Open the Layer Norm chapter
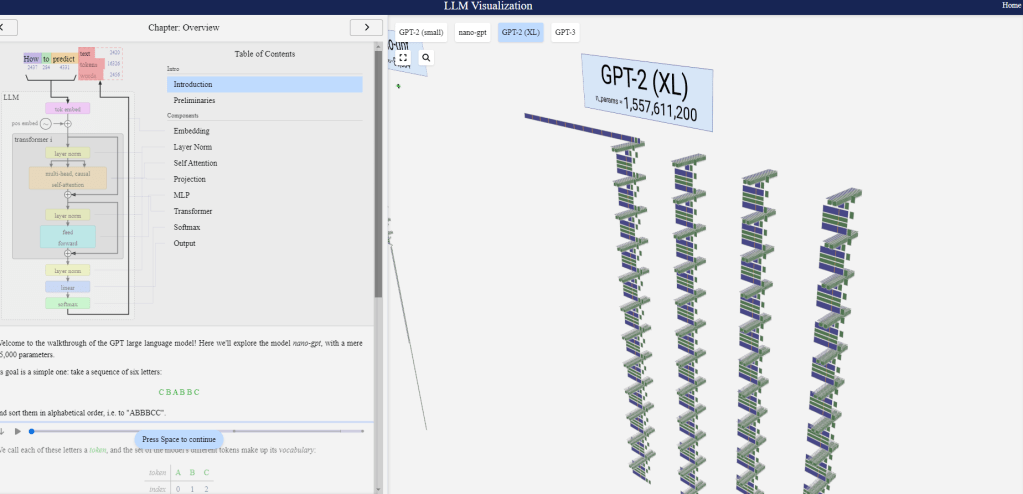 coord(192,147)
